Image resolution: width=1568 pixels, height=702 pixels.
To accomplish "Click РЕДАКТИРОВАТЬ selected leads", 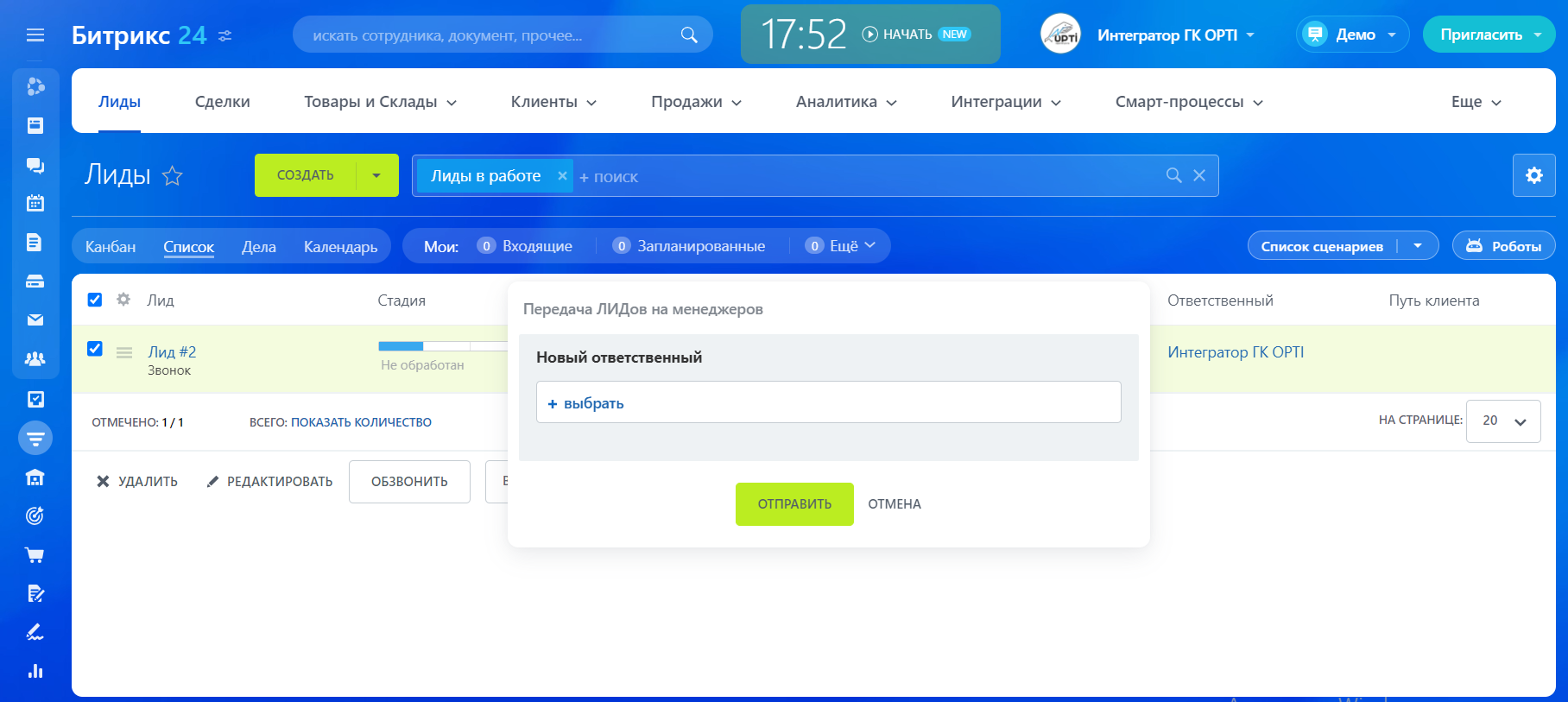I will click(x=269, y=482).
